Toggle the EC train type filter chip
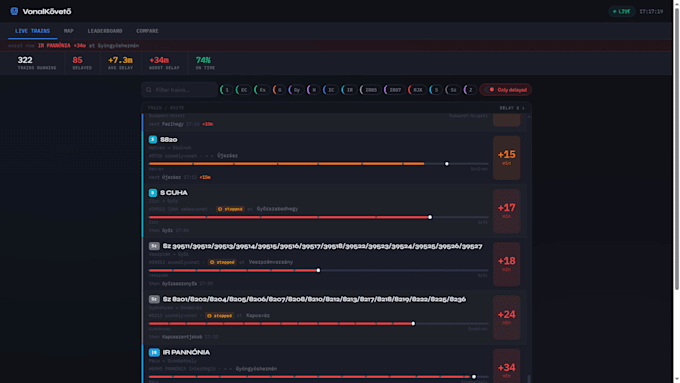This screenshot has width=680, height=383. (244, 90)
